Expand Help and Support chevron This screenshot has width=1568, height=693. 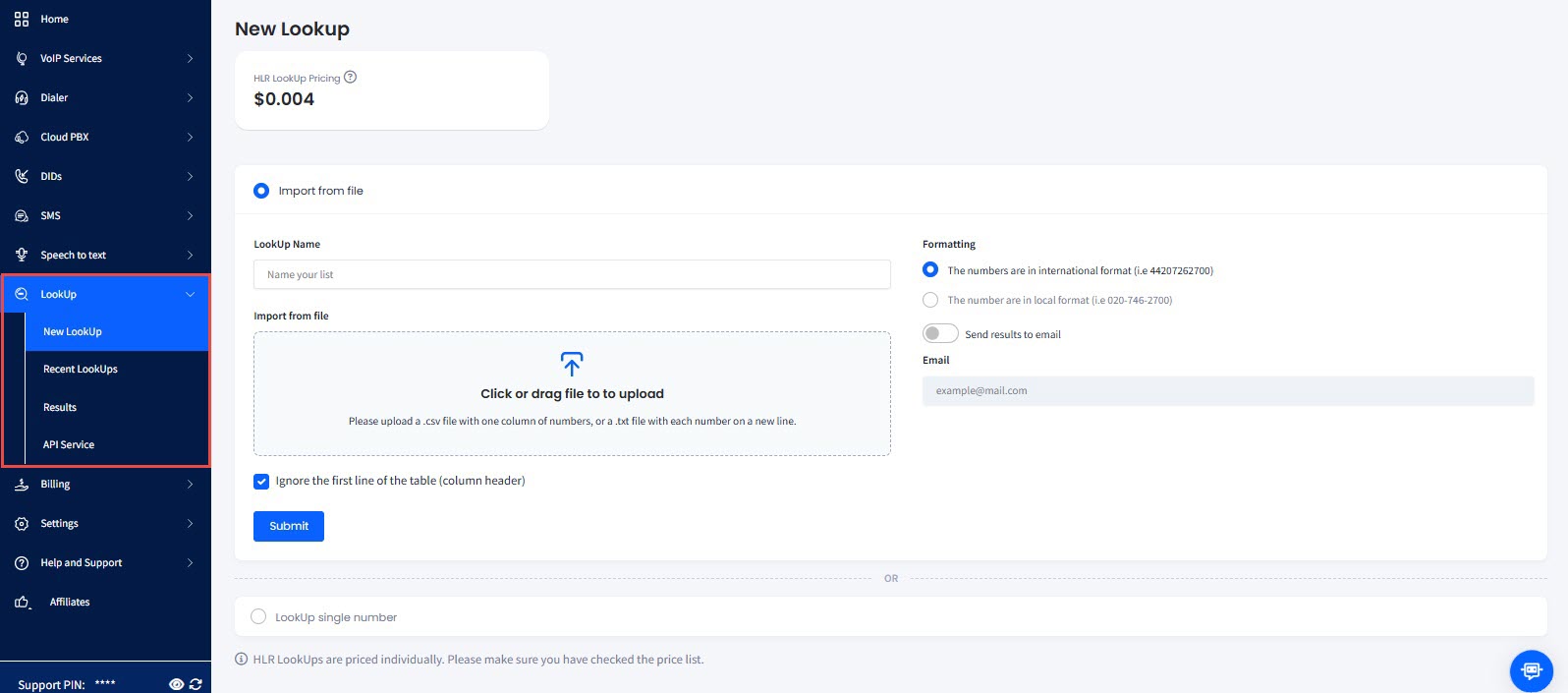[x=190, y=562]
